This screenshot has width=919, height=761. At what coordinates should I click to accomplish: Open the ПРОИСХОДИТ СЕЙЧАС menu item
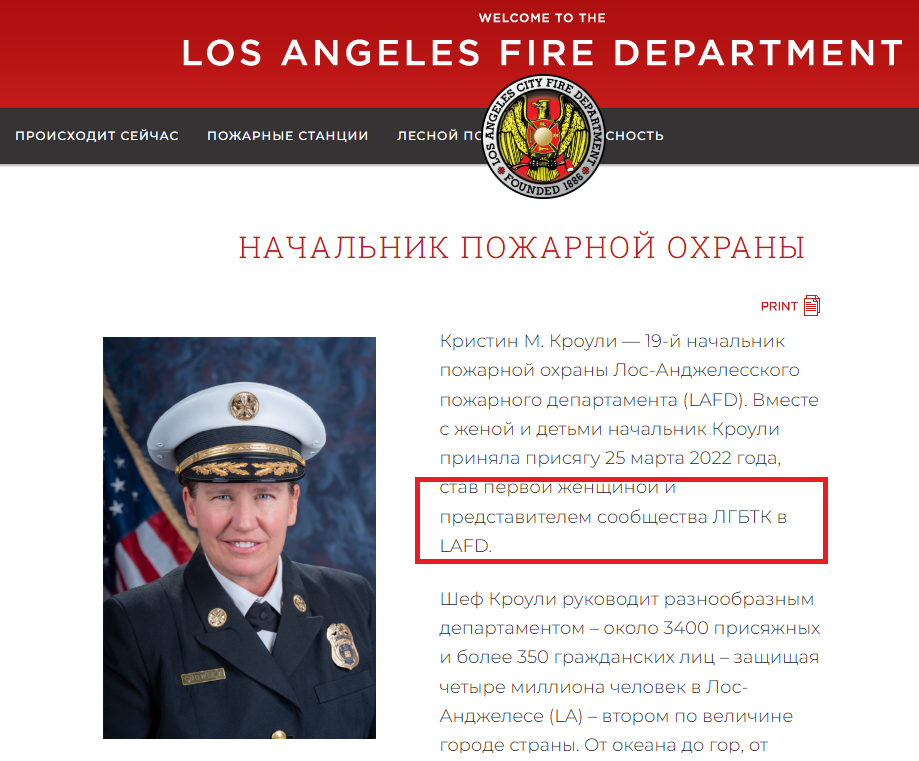point(97,135)
